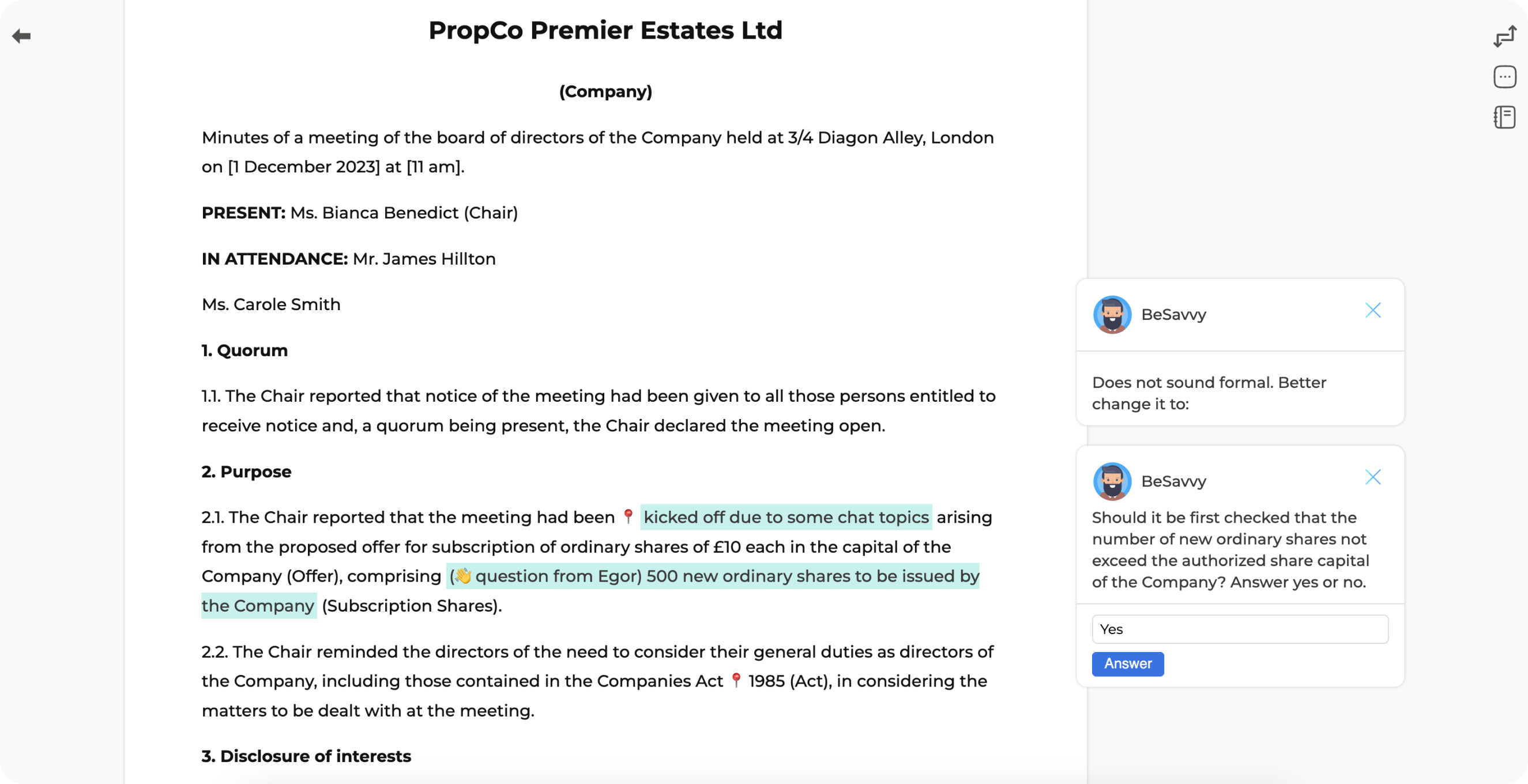Click BeSavvy avatar in first comment
The image size is (1528, 784).
[1112, 314]
